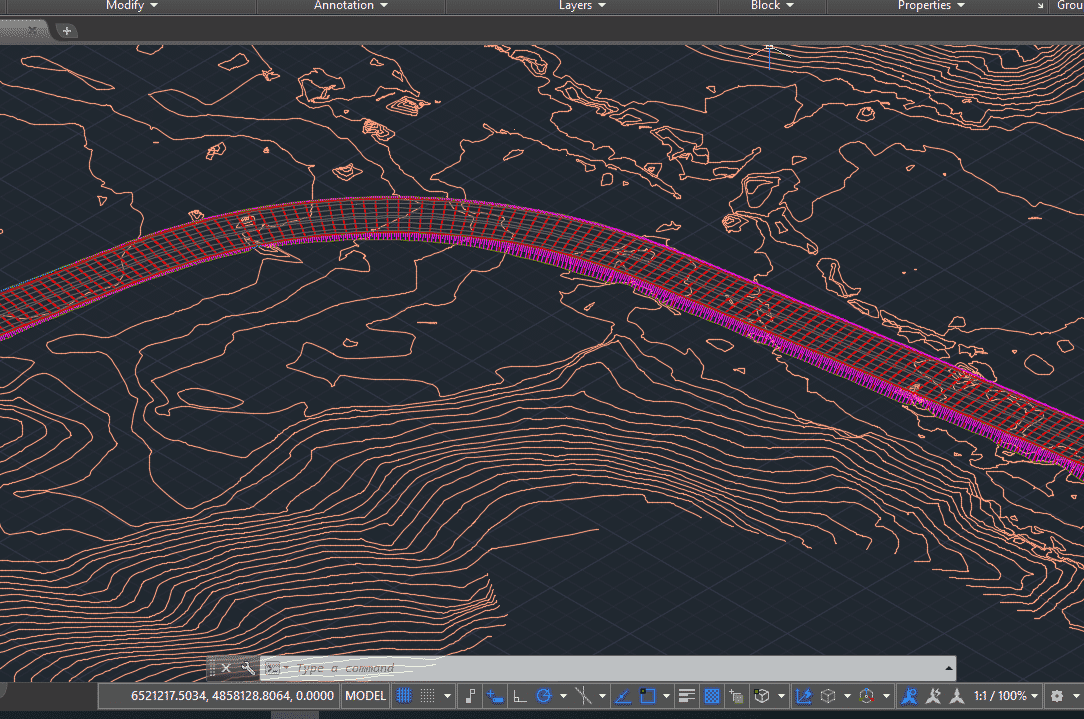
Task: Open a new drawing tab with plus
Action: click(x=67, y=31)
